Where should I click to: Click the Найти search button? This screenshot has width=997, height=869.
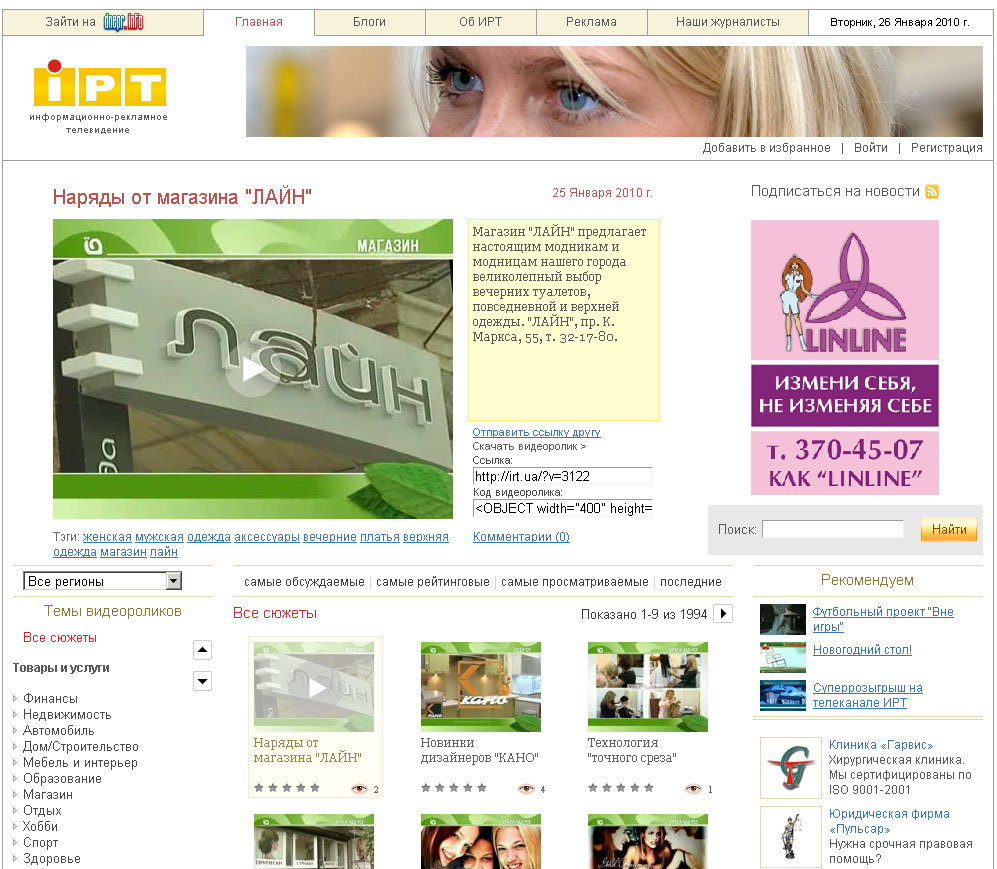pos(949,529)
